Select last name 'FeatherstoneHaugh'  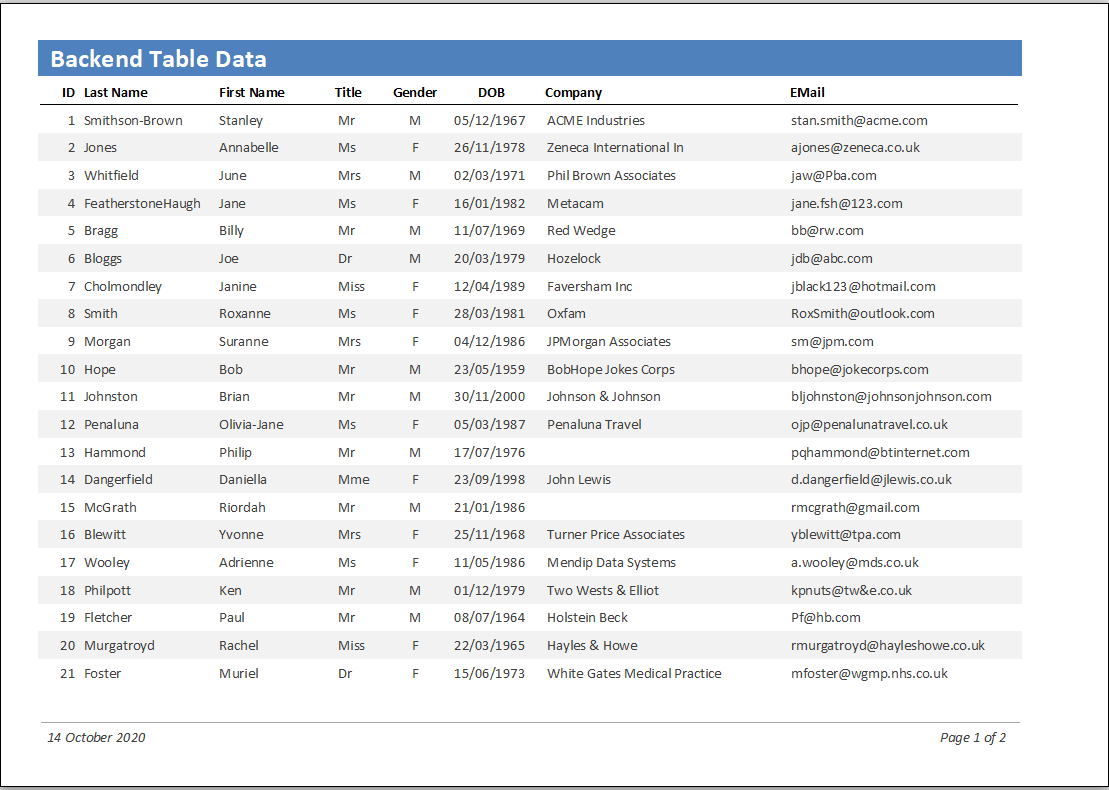[142, 204]
